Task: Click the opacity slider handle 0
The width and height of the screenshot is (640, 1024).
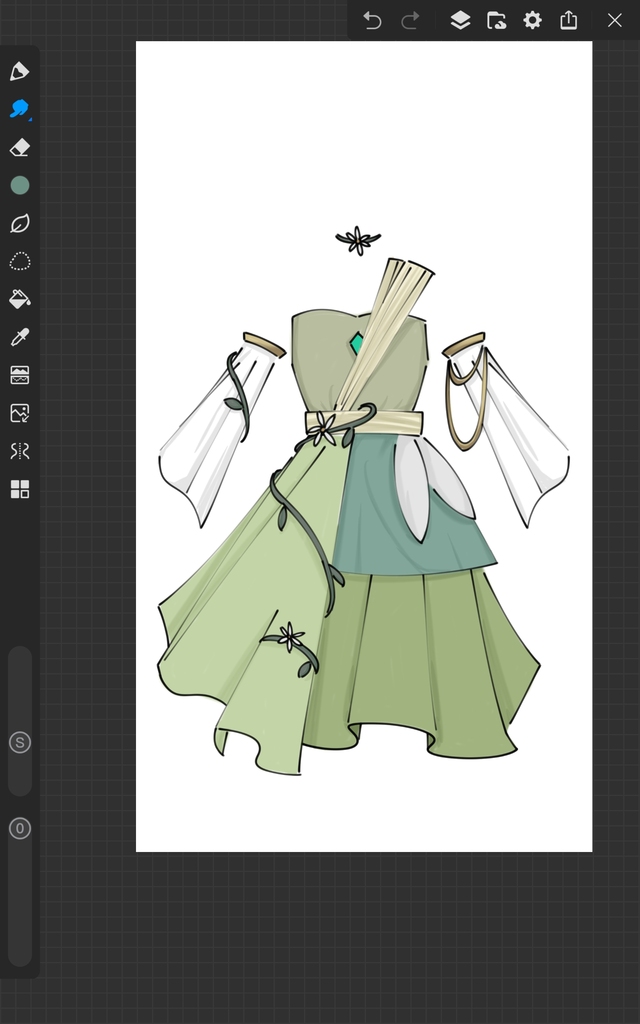Action: [20, 829]
